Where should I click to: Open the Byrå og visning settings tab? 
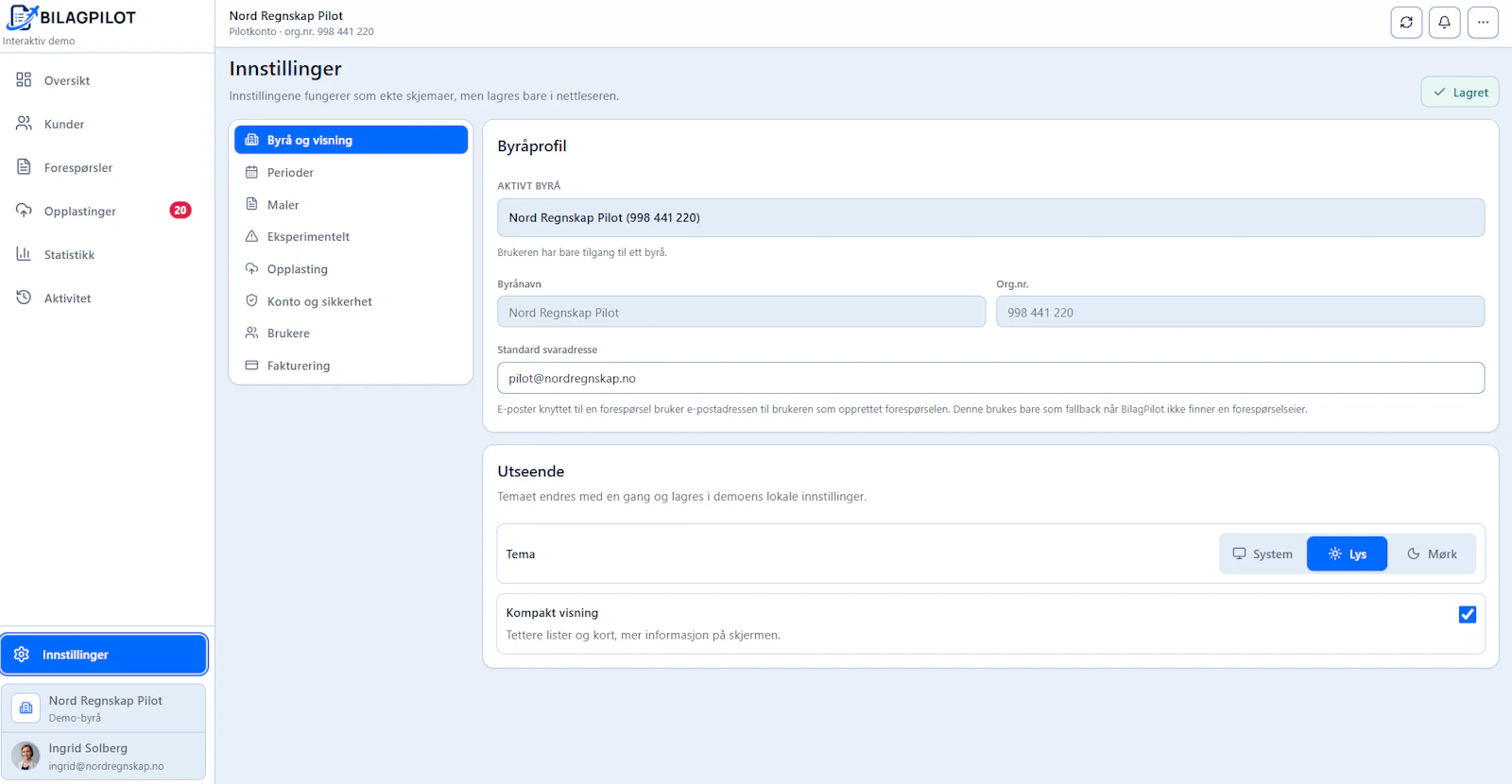tap(351, 140)
